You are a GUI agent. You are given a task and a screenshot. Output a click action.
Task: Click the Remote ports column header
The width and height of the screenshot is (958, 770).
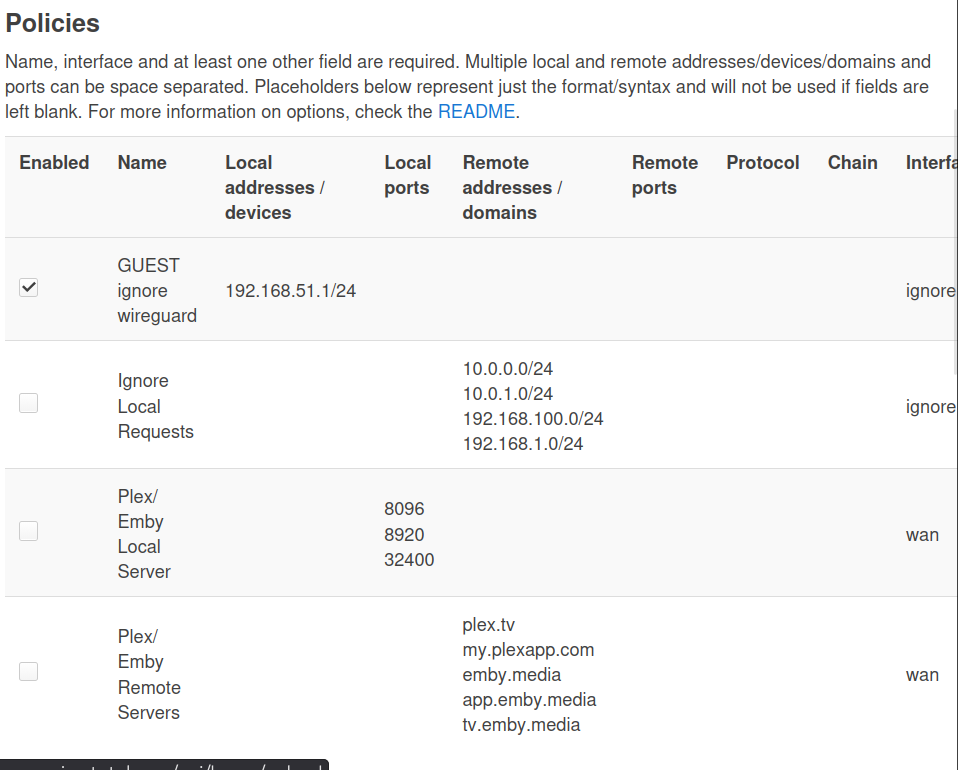coord(664,175)
